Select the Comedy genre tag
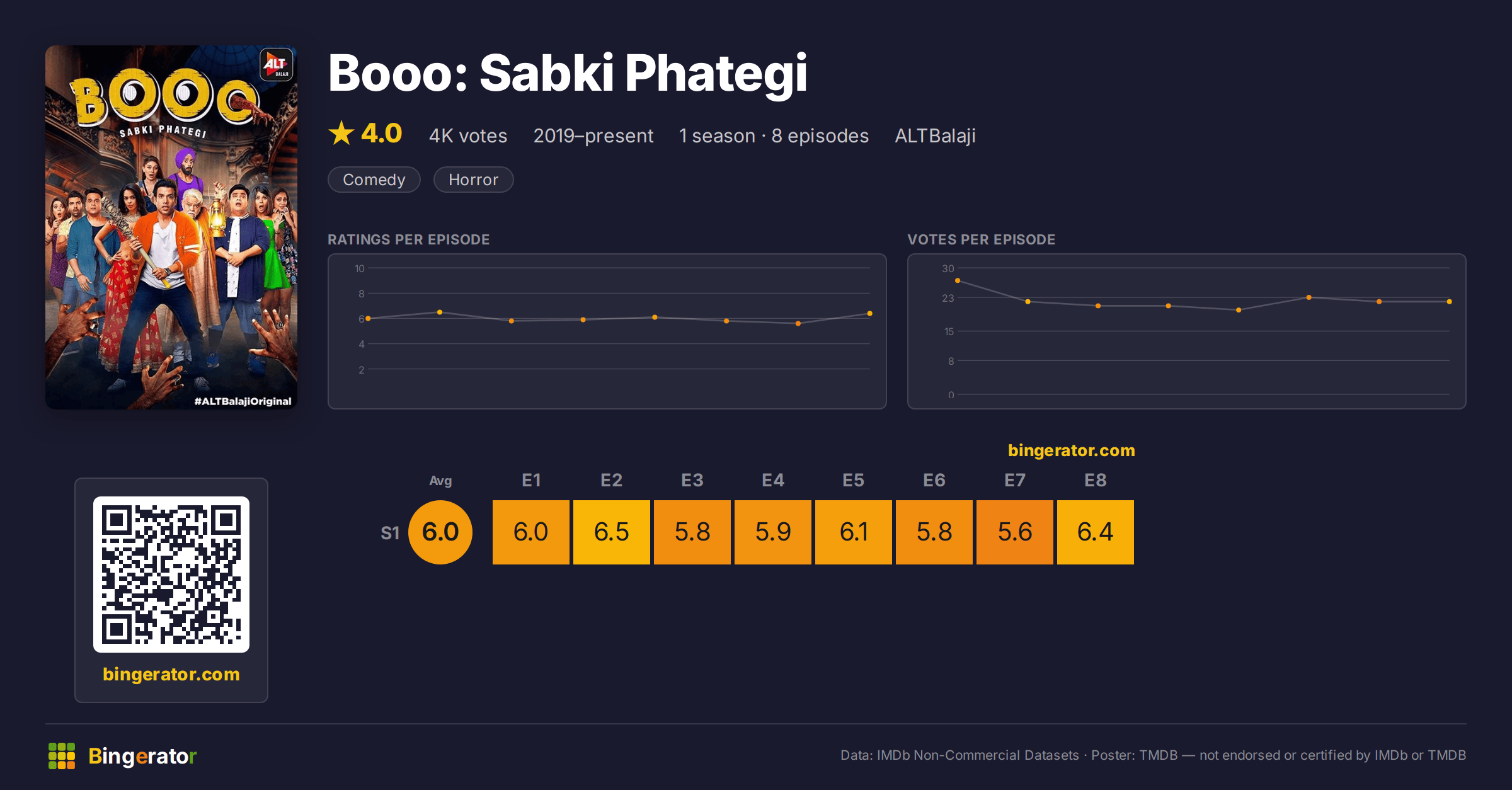This screenshot has height=790, width=1512. (374, 180)
